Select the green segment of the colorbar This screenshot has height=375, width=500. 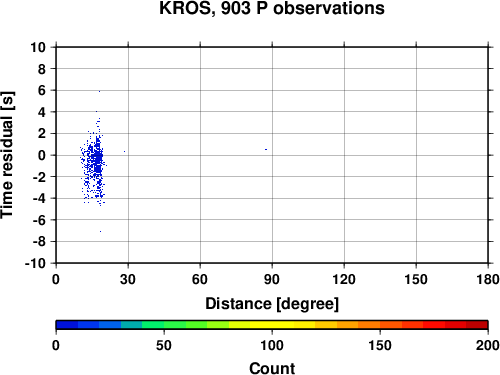coord(174,325)
